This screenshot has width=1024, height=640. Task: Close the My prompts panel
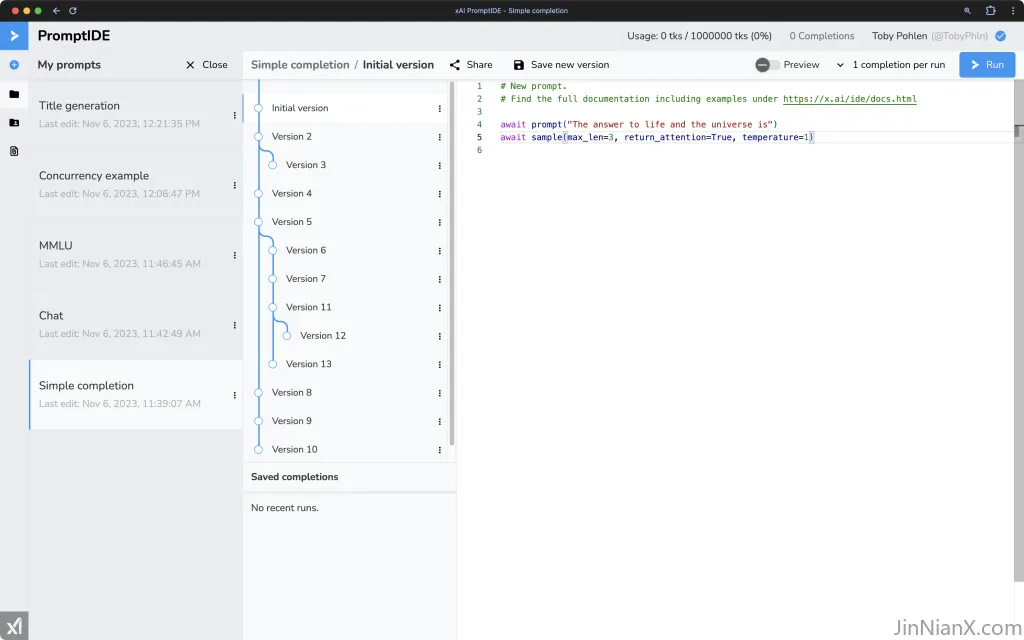coord(206,65)
